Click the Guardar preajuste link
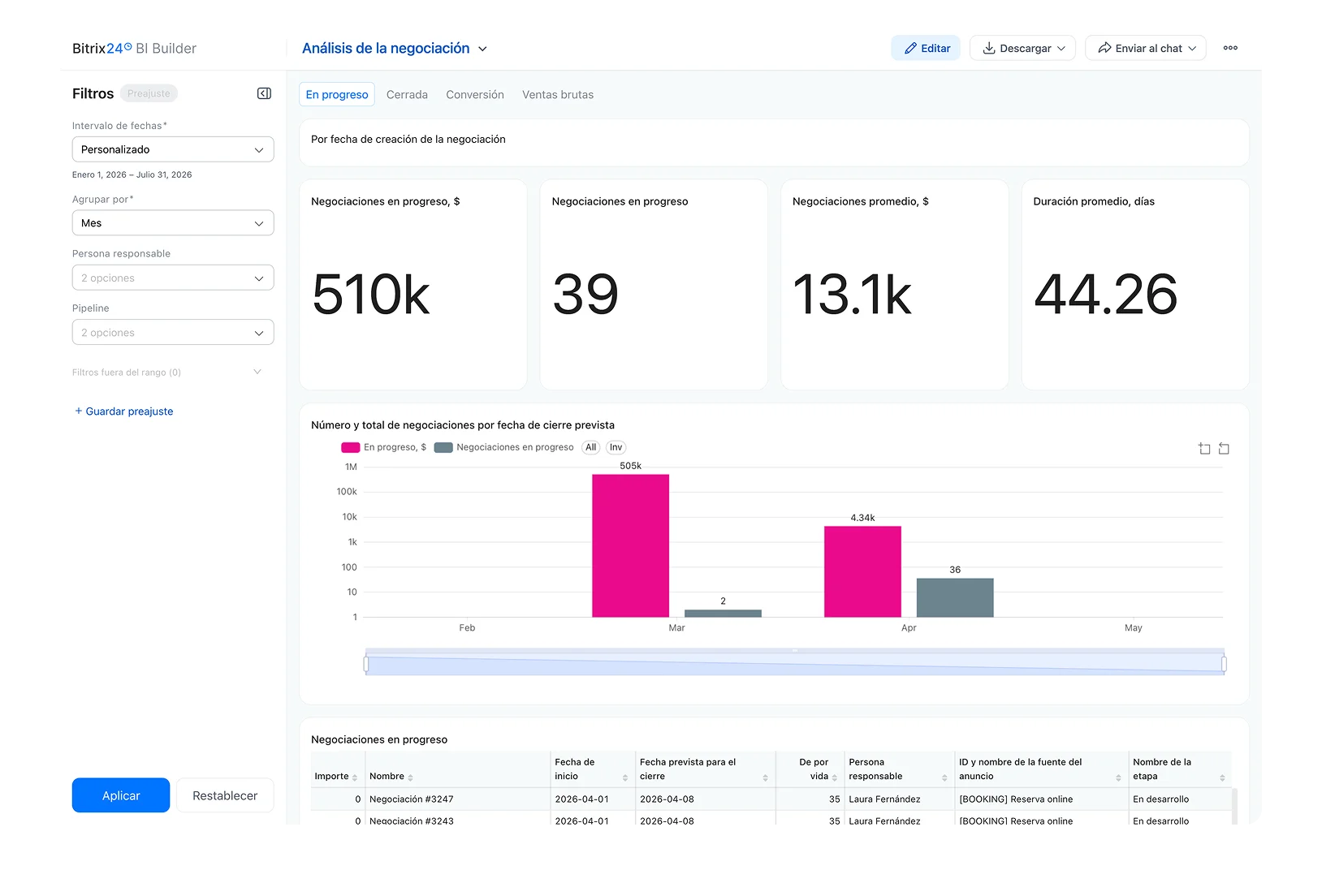This screenshot has height=896, width=1322. pyautogui.click(x=123, y=411)
